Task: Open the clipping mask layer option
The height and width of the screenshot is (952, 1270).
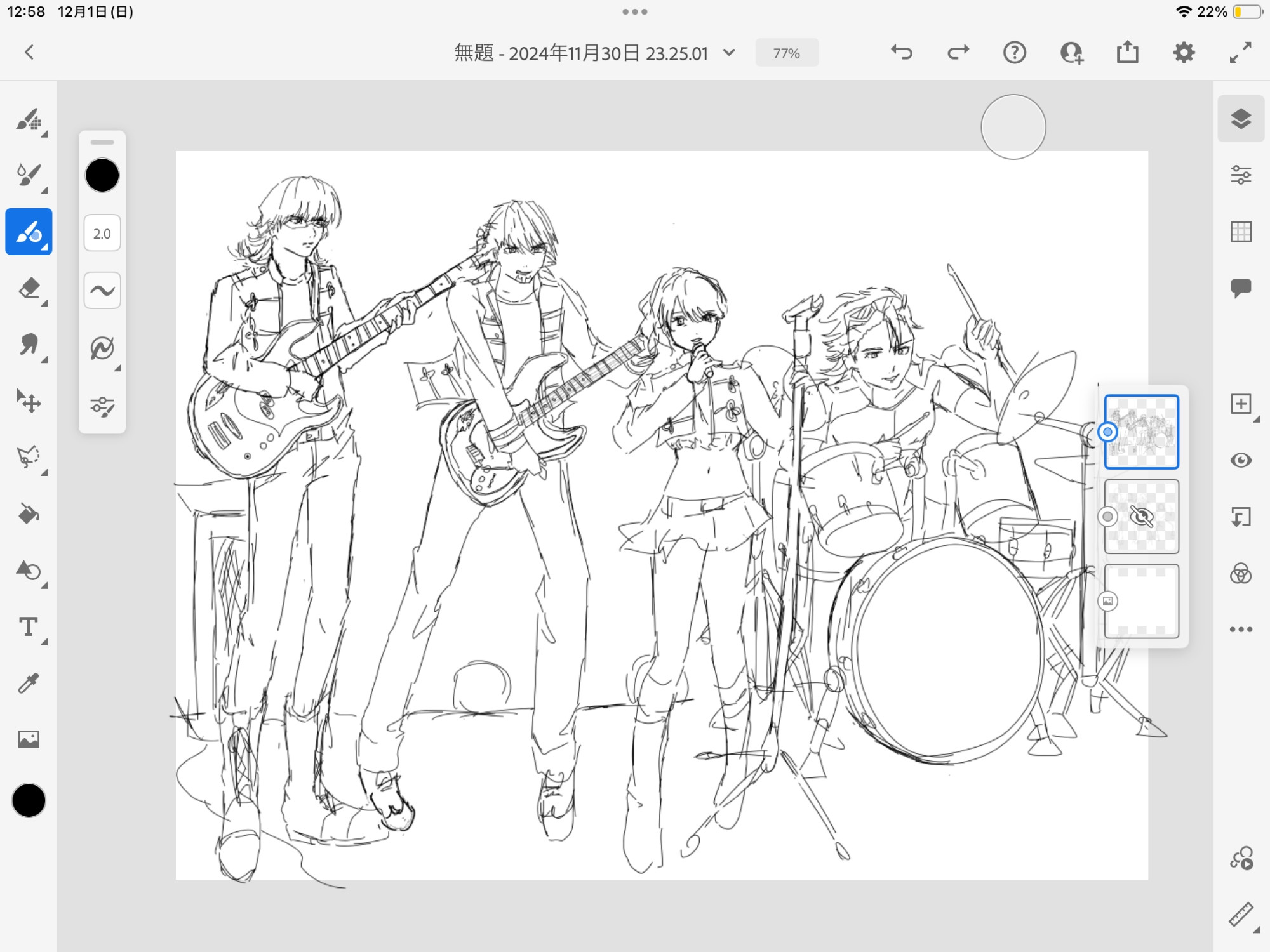Action: [x=1241, y=517]
